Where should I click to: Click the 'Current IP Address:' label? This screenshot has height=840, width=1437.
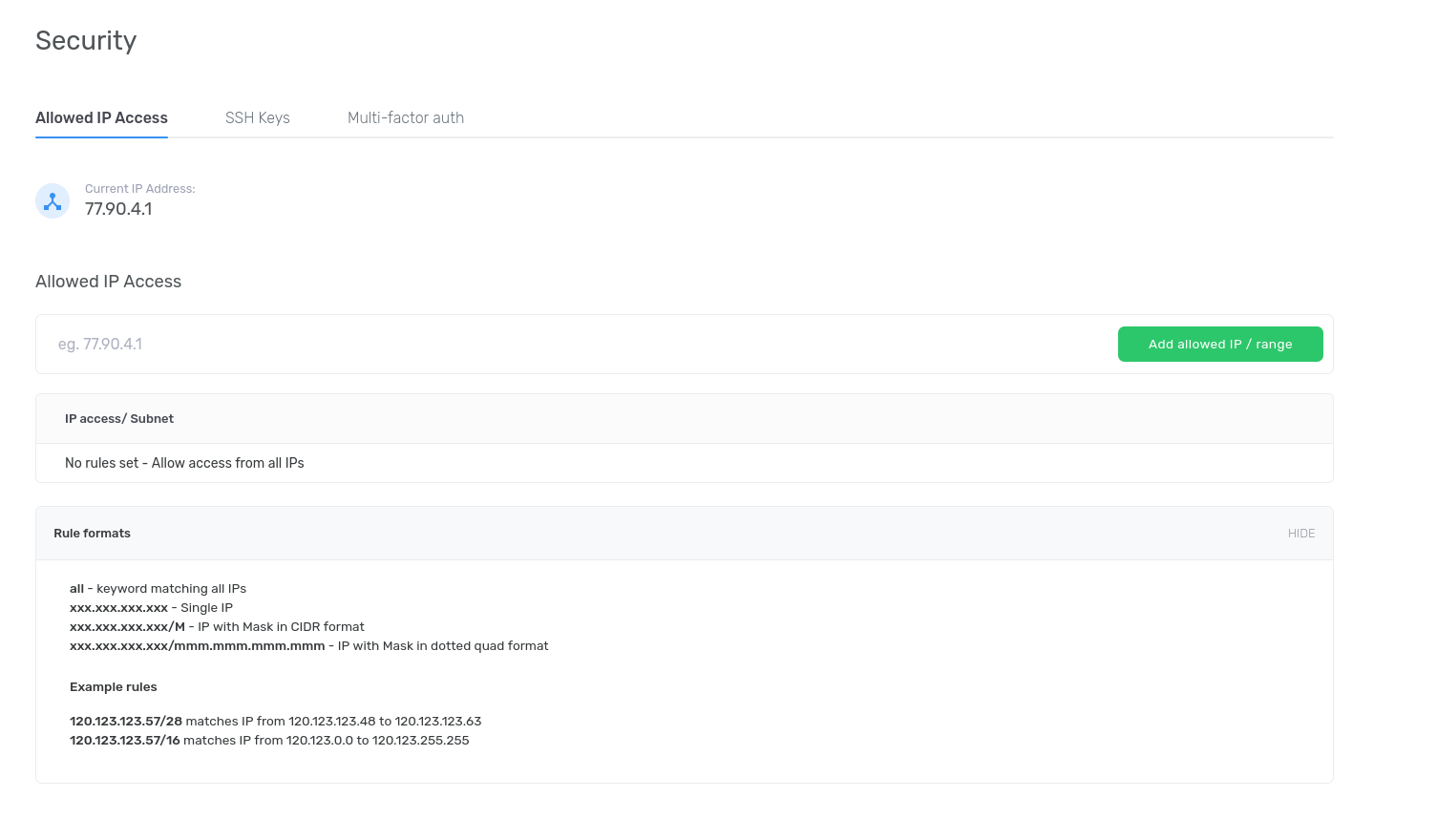click(139, 189)
